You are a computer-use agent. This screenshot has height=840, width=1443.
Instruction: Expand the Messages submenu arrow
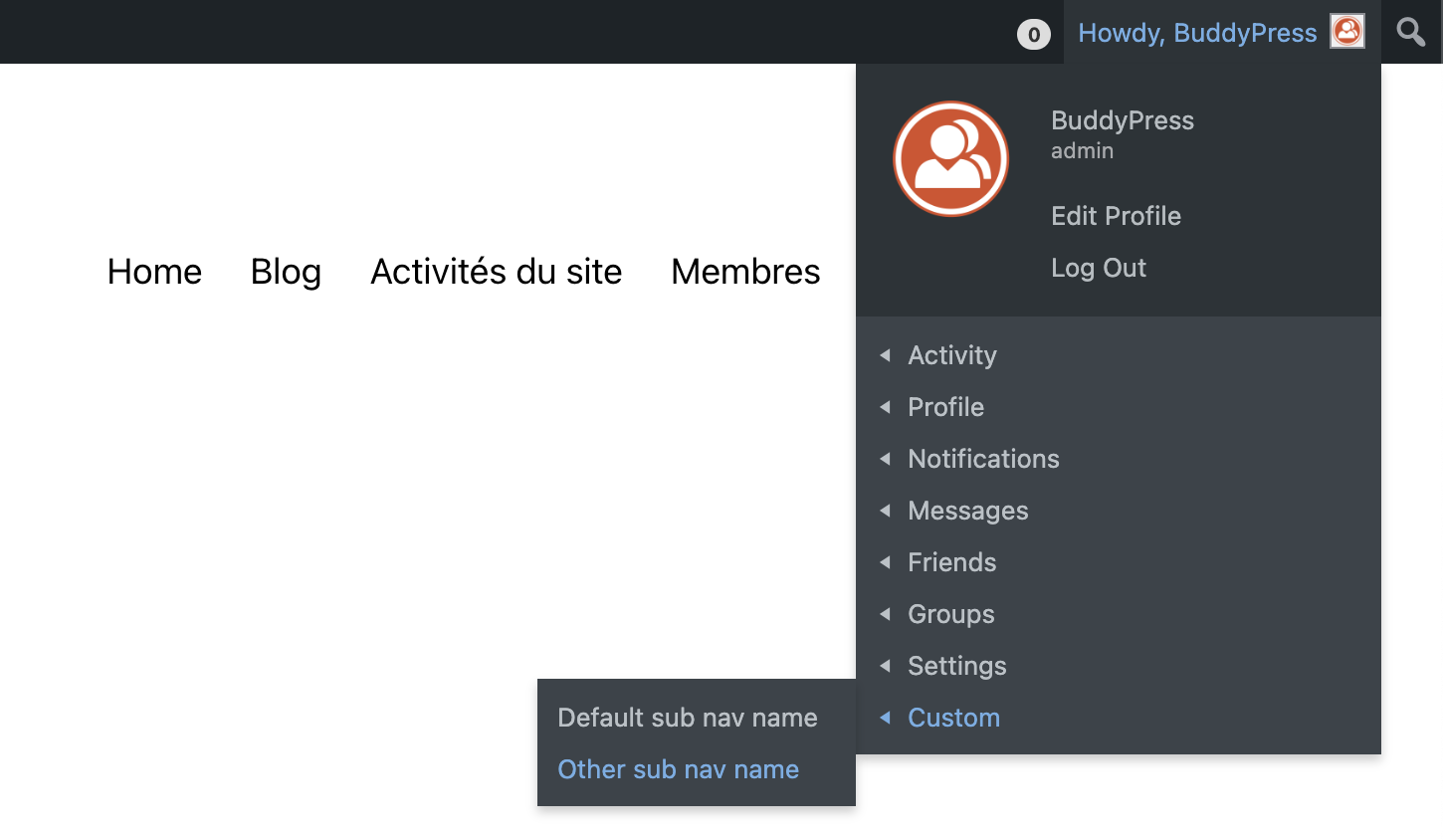click(x=885, y=511)
